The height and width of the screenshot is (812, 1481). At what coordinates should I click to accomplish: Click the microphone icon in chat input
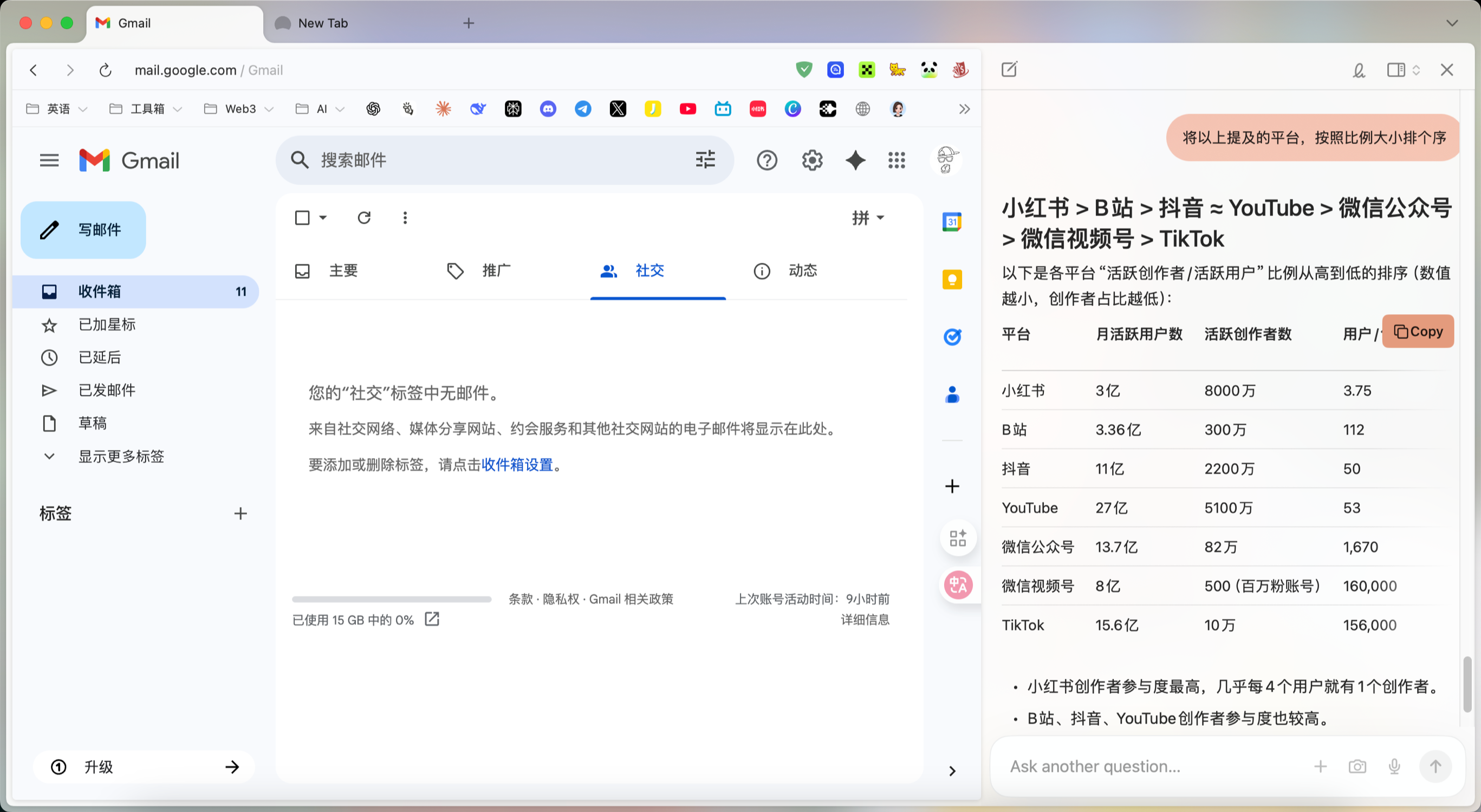(1394, 766)
